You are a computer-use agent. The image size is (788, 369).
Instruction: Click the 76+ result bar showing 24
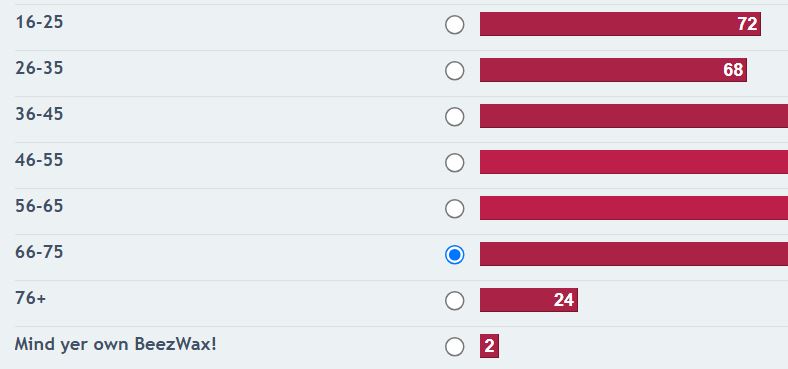point(529,300)
